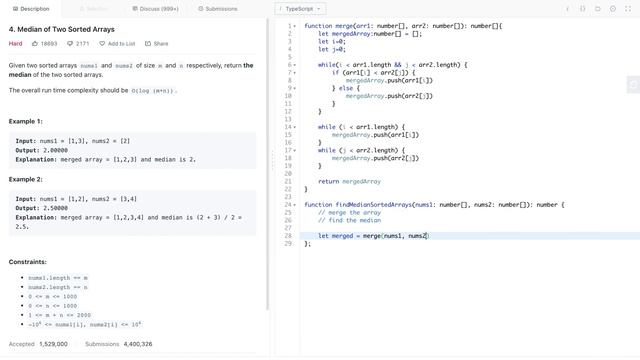Click the Discuss tab chat icon
Screen dimensions: 640x360
click(135, 9)
